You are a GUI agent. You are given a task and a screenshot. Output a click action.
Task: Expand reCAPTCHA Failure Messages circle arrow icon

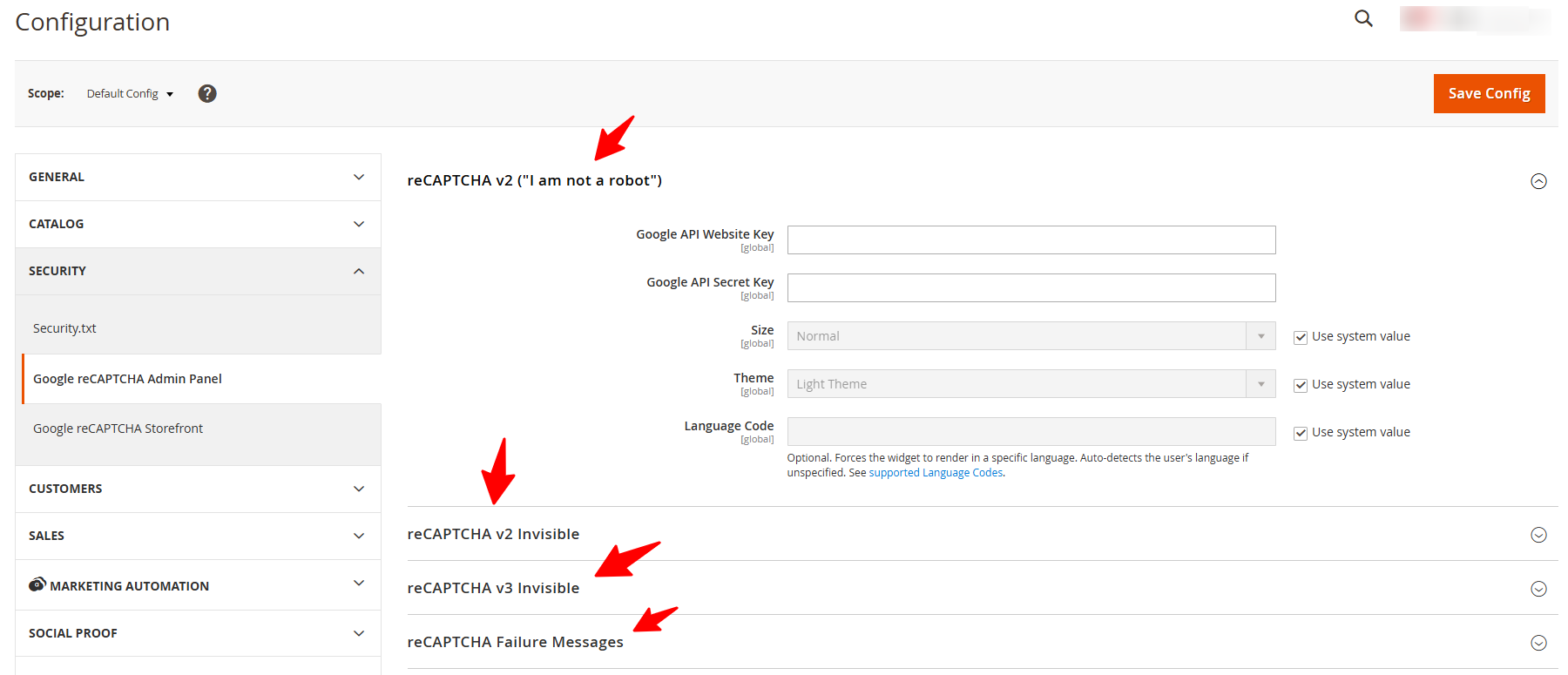pyautogui.click(x=1538, y=643)
